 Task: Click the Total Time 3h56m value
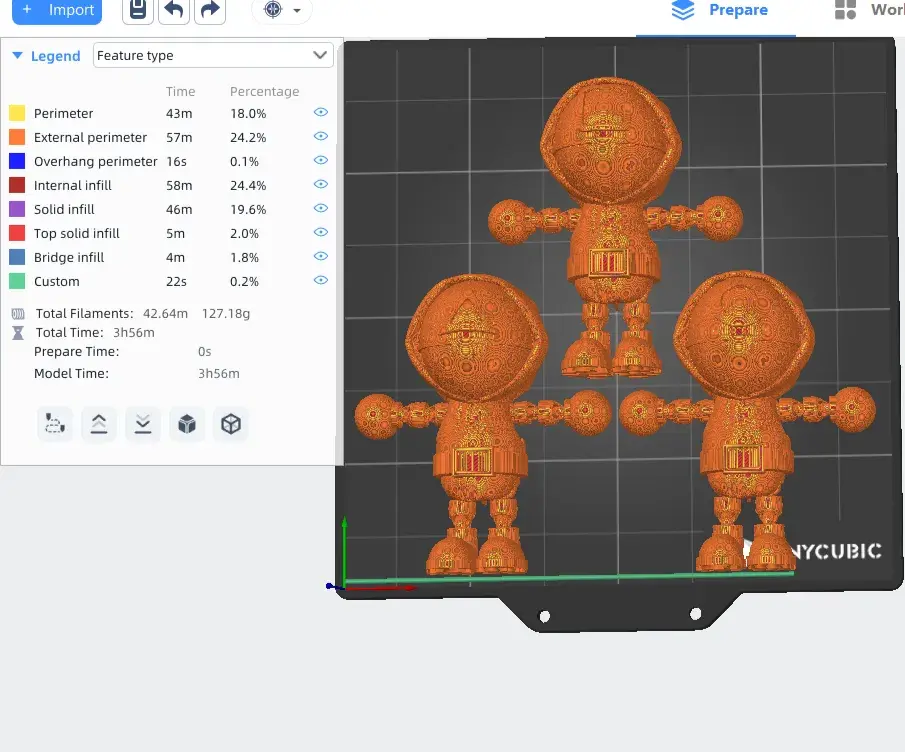134,332
